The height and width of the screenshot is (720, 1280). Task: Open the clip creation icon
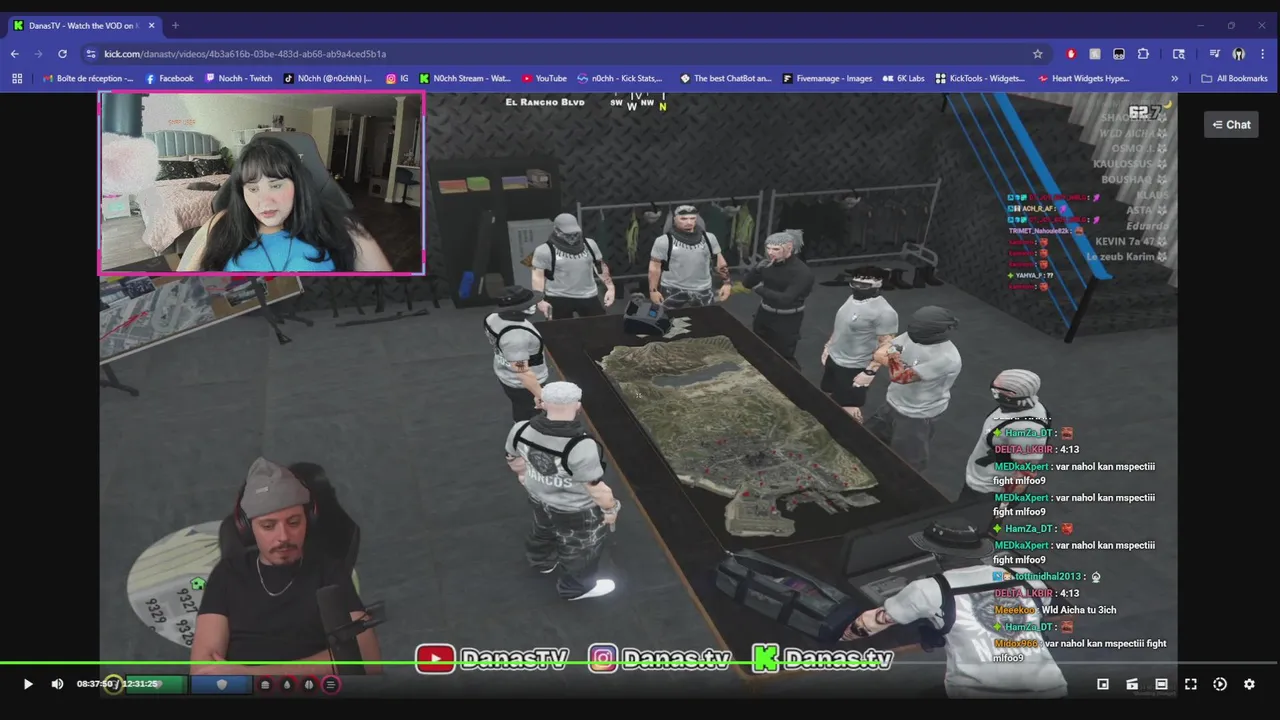(1132, 684)
